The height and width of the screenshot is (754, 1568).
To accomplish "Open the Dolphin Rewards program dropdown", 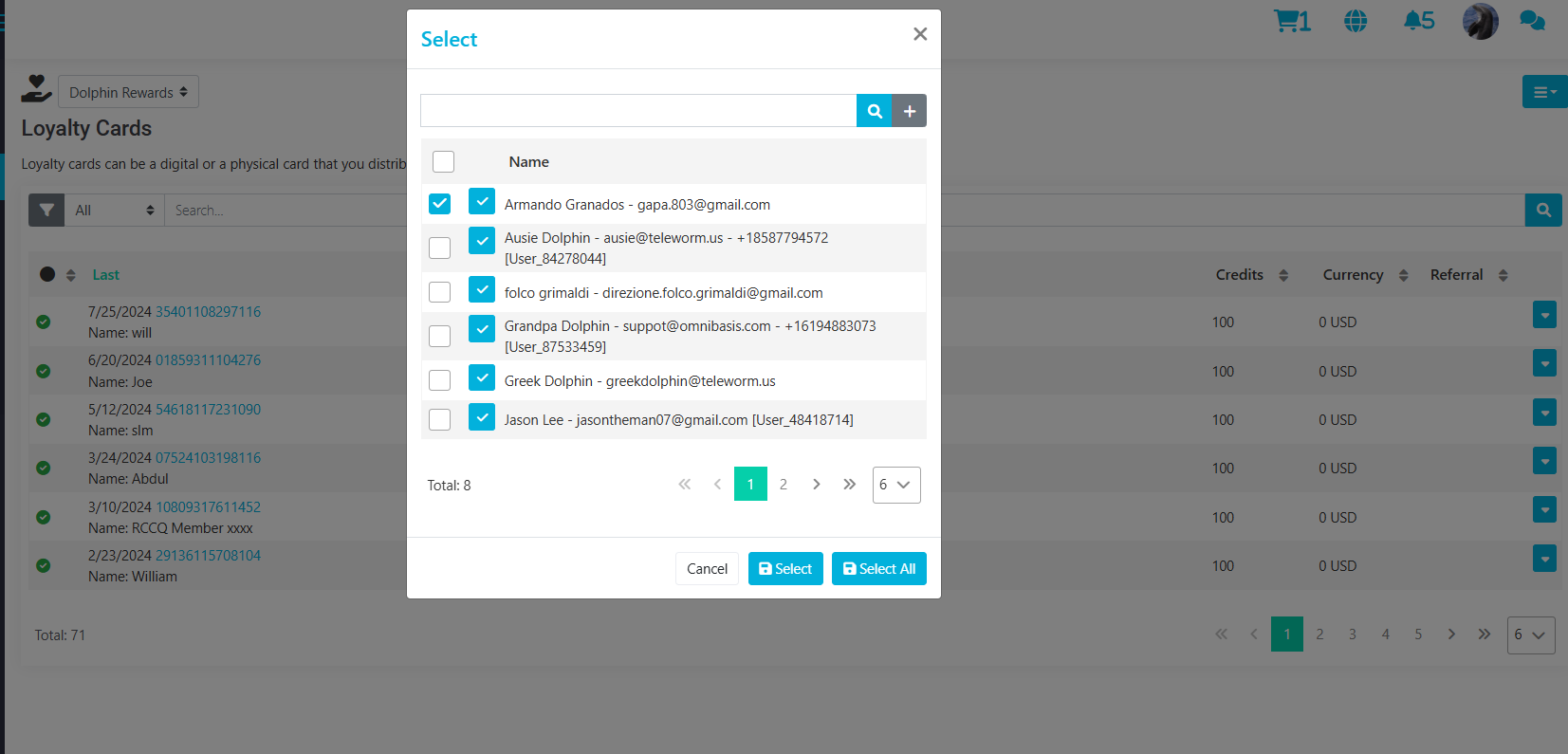I will (128, 92).
